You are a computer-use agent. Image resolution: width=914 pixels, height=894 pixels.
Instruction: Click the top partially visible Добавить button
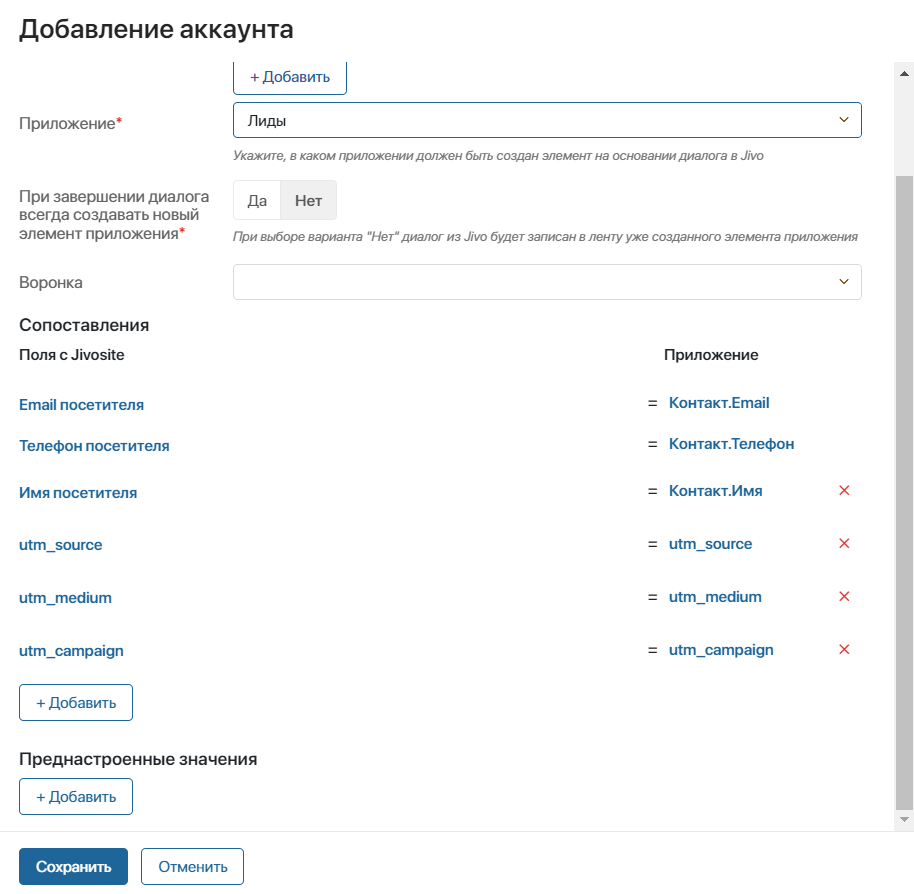(290, 78)
